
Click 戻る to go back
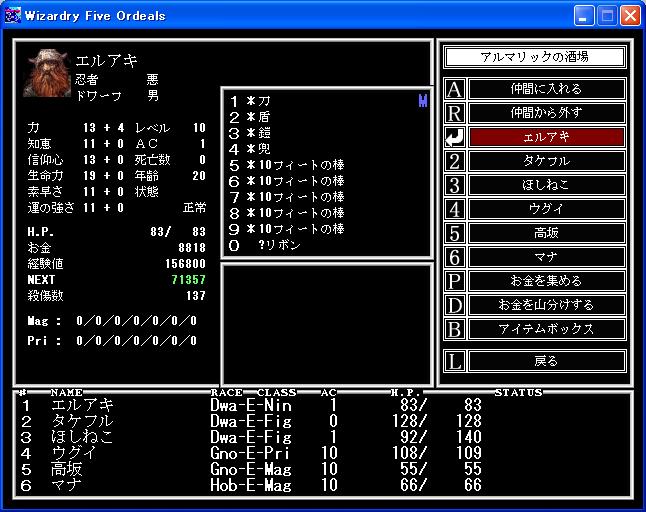(547, 361)
